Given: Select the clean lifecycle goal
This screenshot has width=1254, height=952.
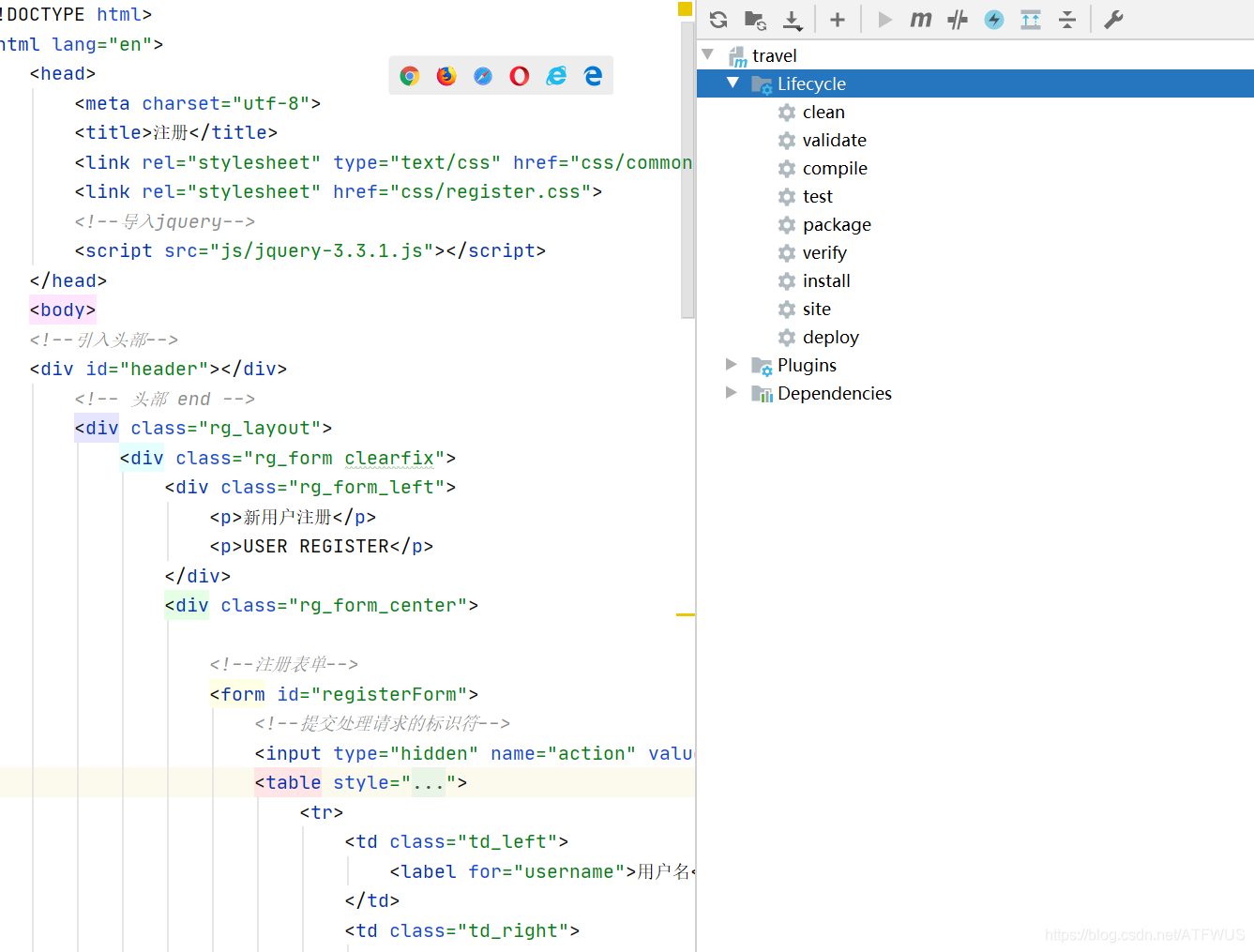Looking at the screenshot, I should tap(823, 112).
